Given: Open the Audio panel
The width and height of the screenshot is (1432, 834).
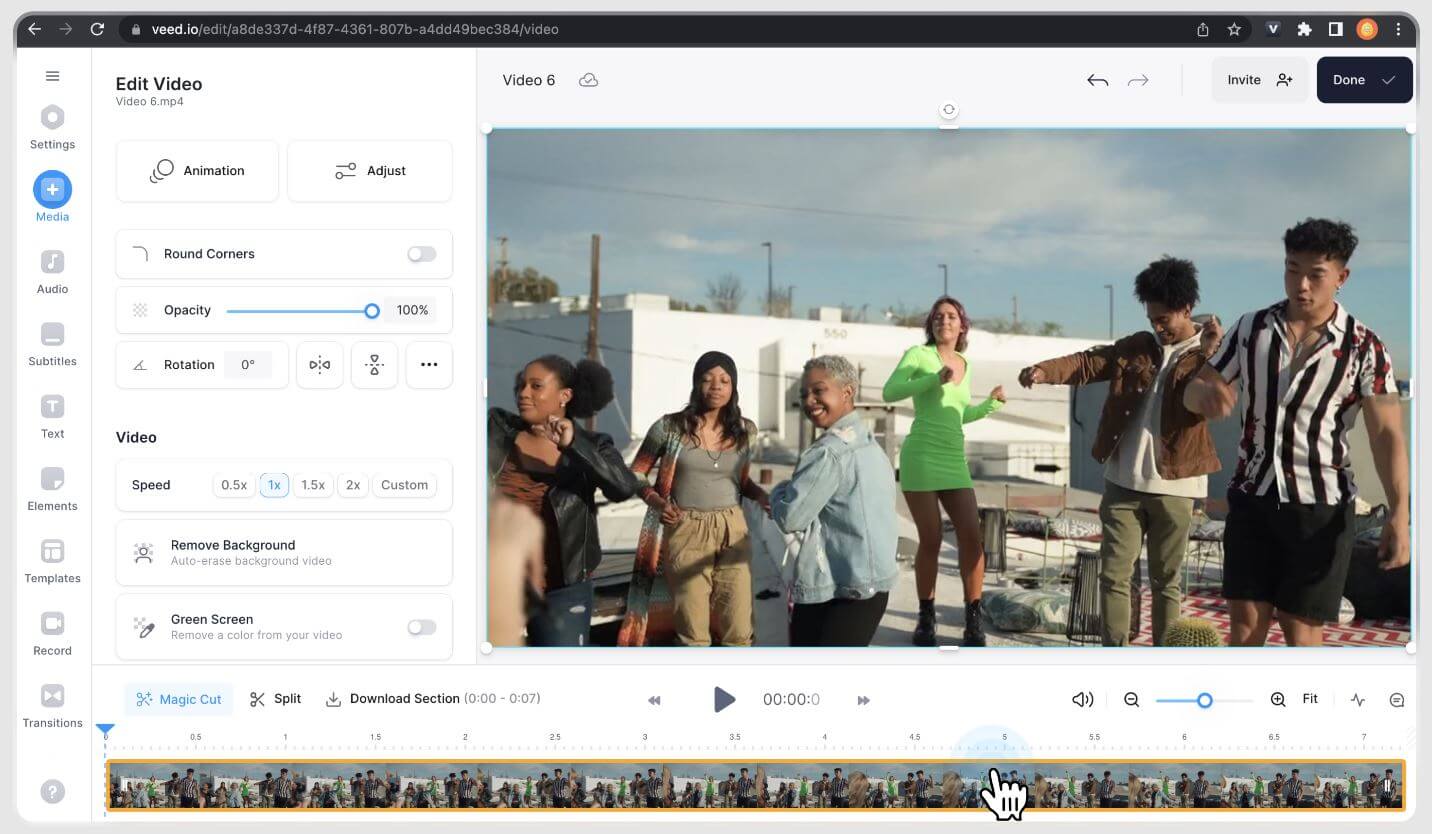Looking at the screenshot, I should [x=52, y=272].
